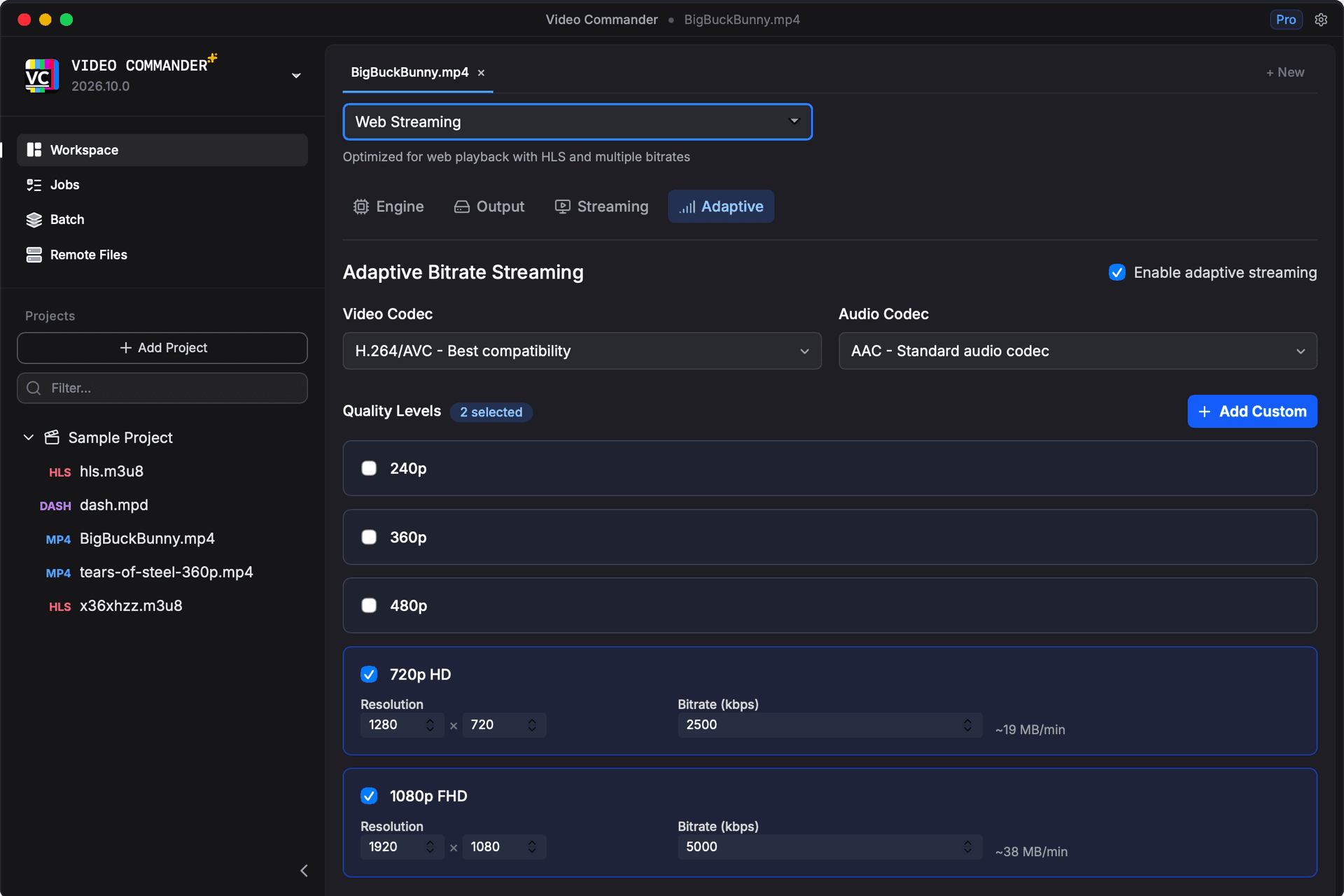Switch to the Engine tab

(388, 206)
